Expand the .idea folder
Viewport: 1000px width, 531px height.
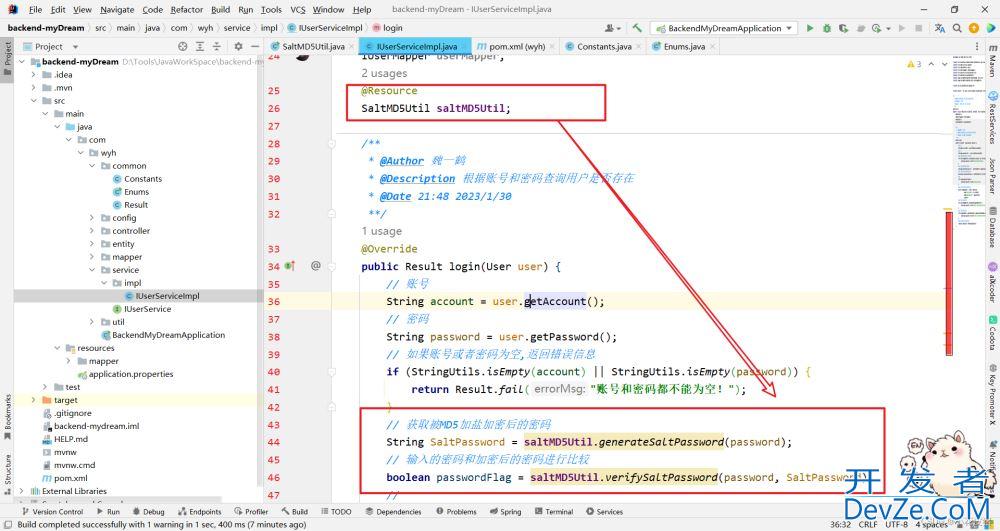[34, 75]
